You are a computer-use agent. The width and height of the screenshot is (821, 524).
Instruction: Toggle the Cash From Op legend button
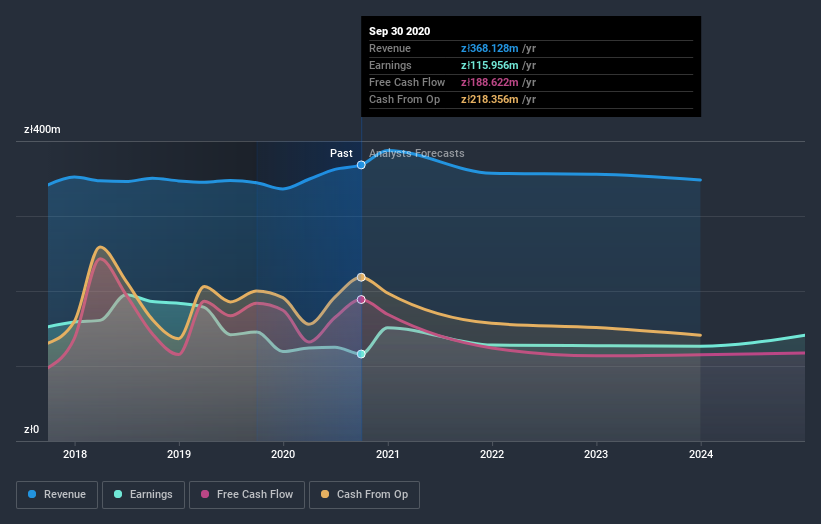[x=364, y=495]
